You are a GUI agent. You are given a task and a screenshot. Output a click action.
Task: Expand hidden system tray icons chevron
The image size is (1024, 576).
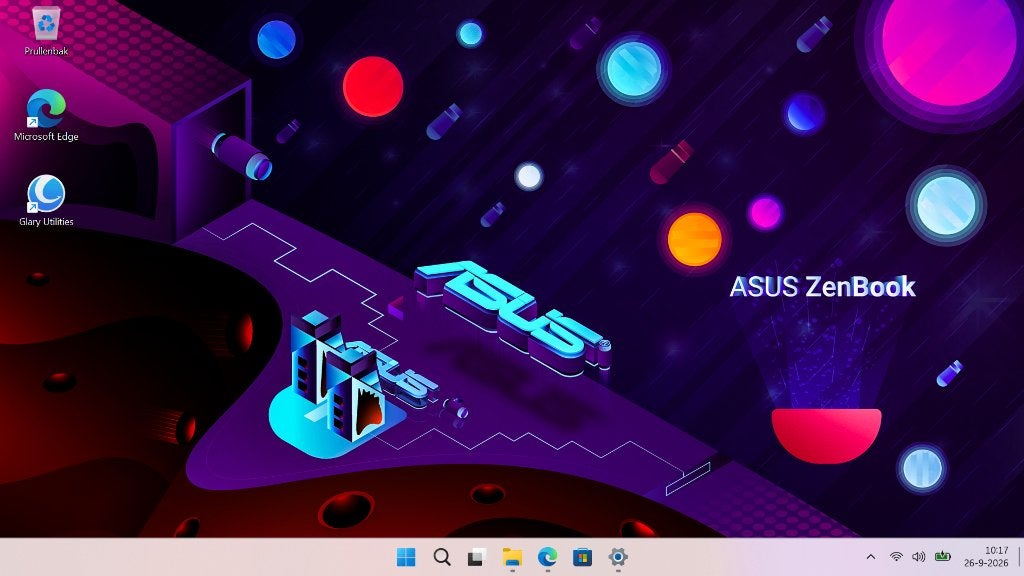click(871, 557)
